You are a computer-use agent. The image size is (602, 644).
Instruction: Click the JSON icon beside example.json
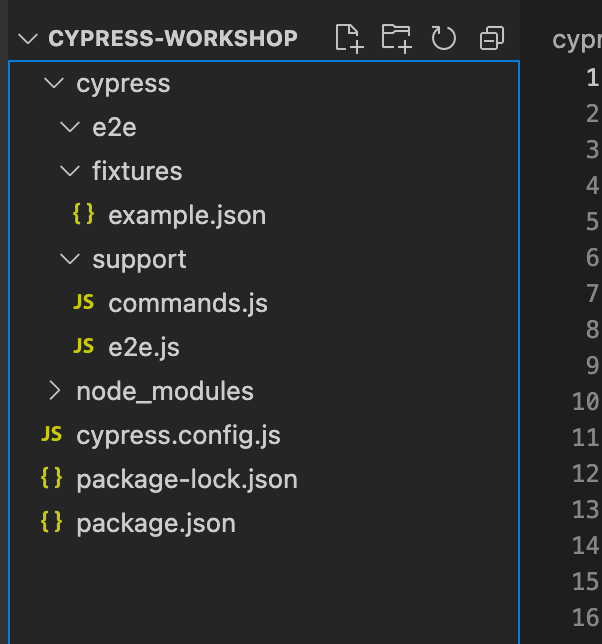83,214
